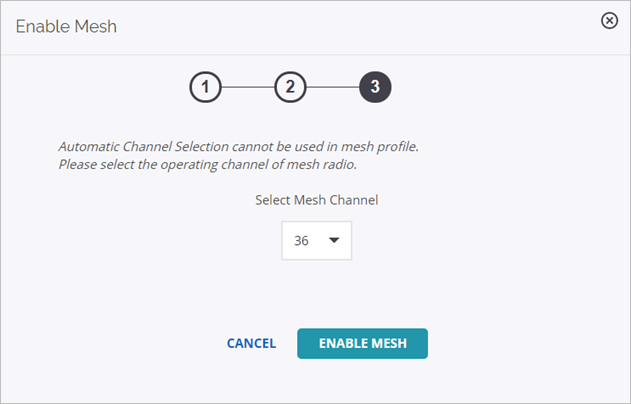This screenshot has width=631, height=404.
Task: Jump to step 2 circle
Action: tap(290, 87)
